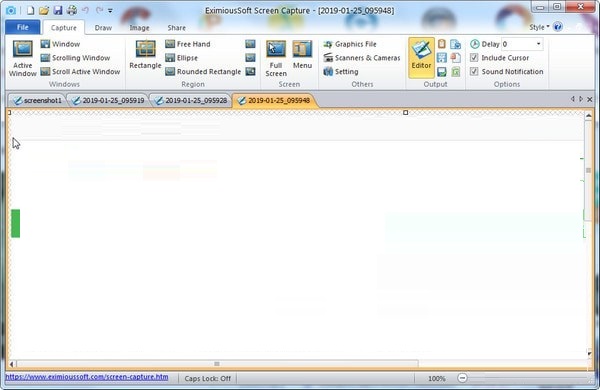Screen dimensions: 600x390
Task: Select the PowerPoint output icon
Action: click(x=455, y=58)
